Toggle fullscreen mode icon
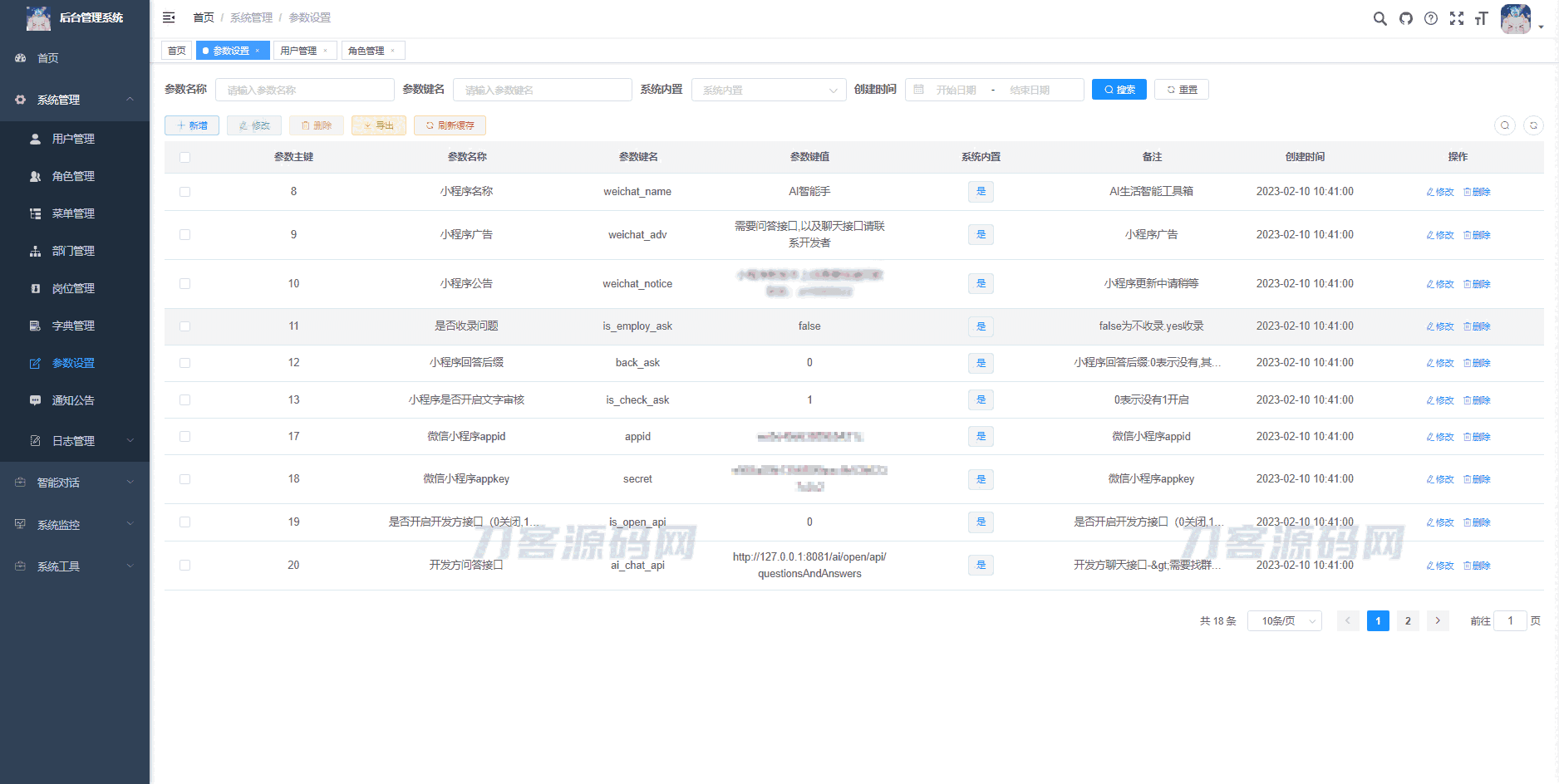 pyautogui.click(x=1456, y=18)
